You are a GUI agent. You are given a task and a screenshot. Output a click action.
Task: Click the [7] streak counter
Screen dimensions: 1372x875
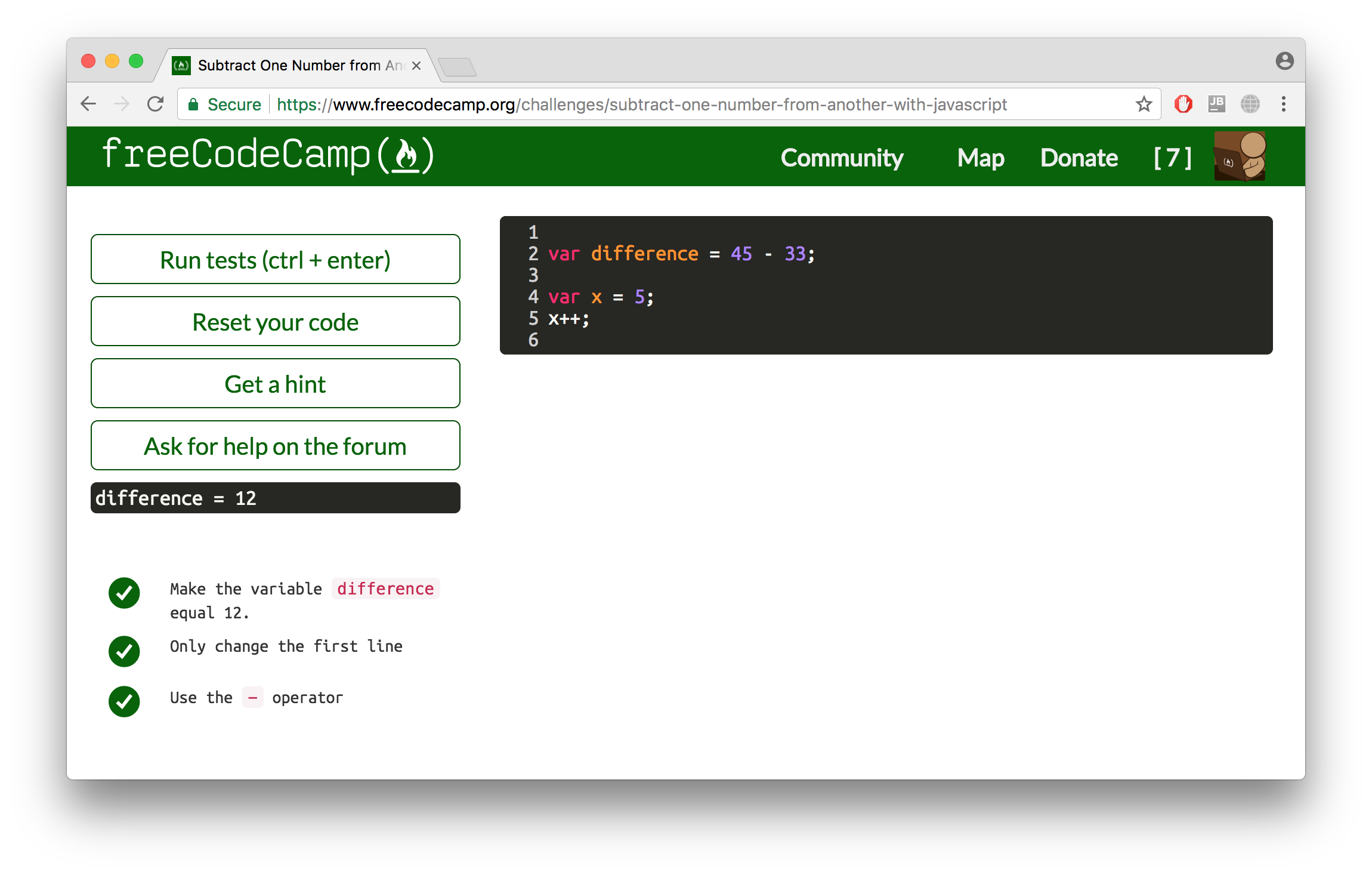[x=1172, y=158]
